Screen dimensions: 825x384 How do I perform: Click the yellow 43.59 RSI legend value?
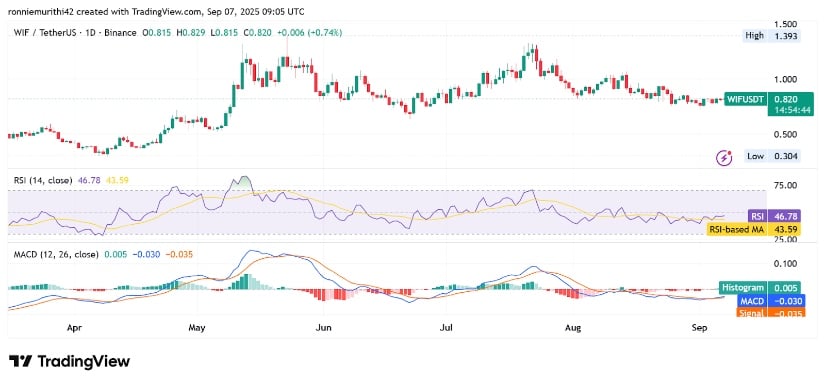[x=117, y=180]
